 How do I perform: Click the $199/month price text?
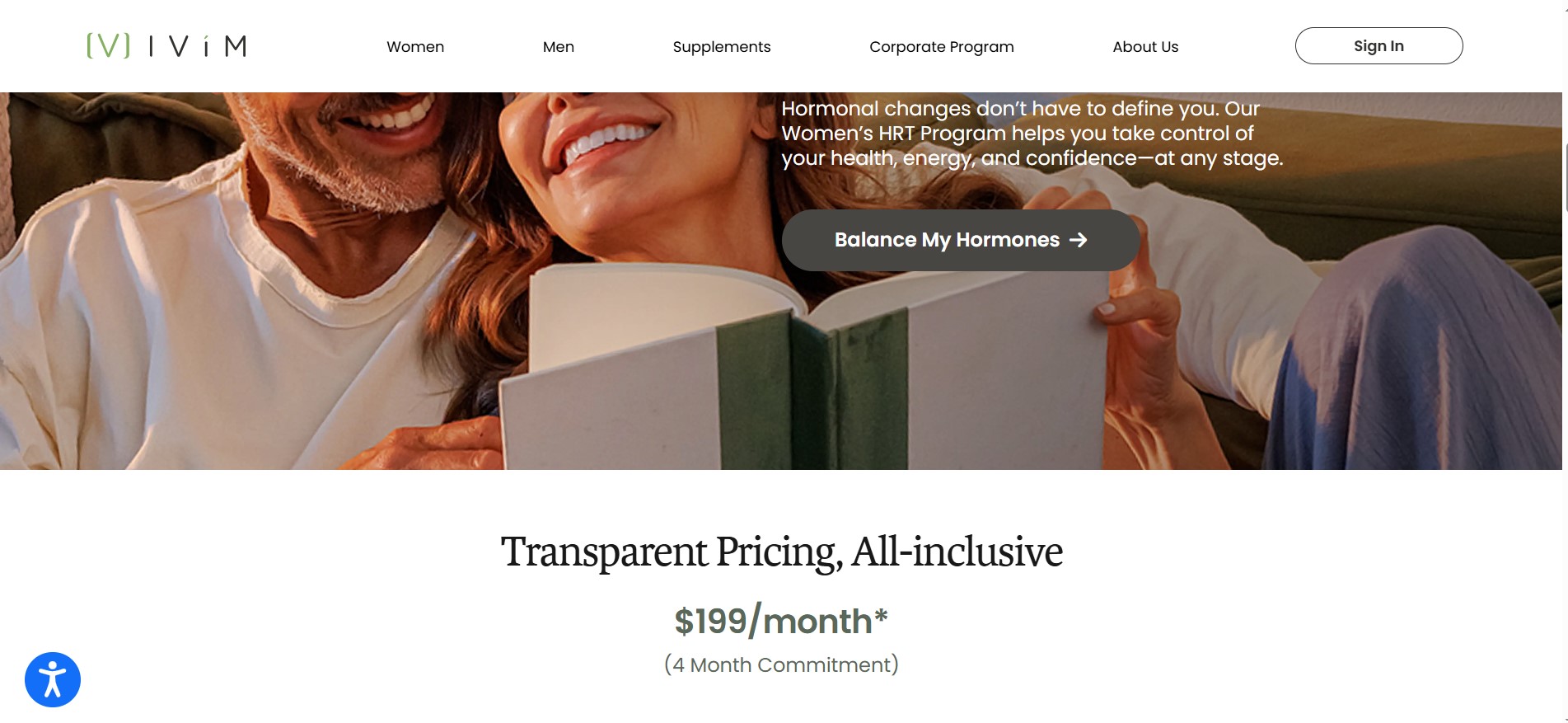[781, 621]
